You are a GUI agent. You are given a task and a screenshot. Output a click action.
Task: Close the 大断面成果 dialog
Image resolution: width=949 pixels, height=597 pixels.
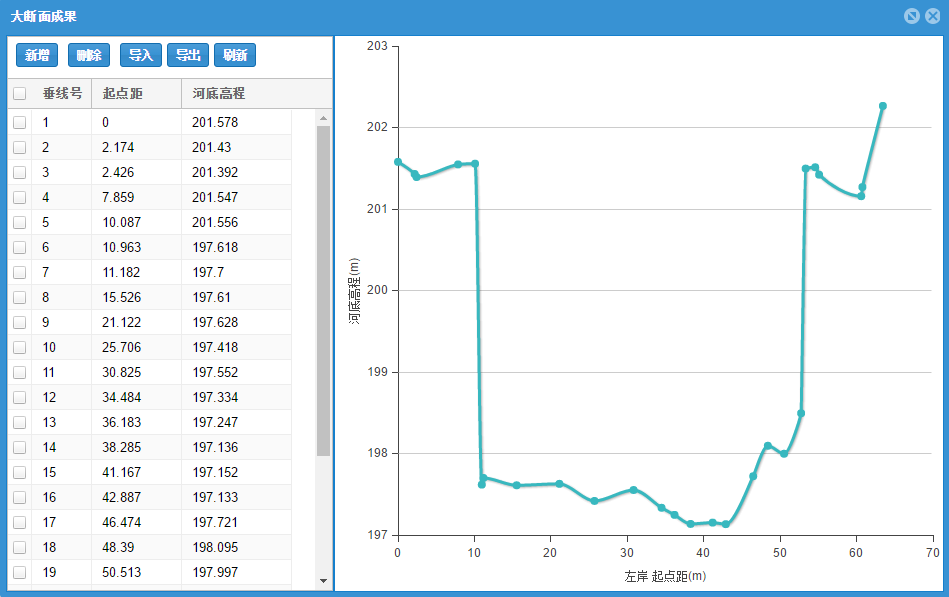[932, 16]
